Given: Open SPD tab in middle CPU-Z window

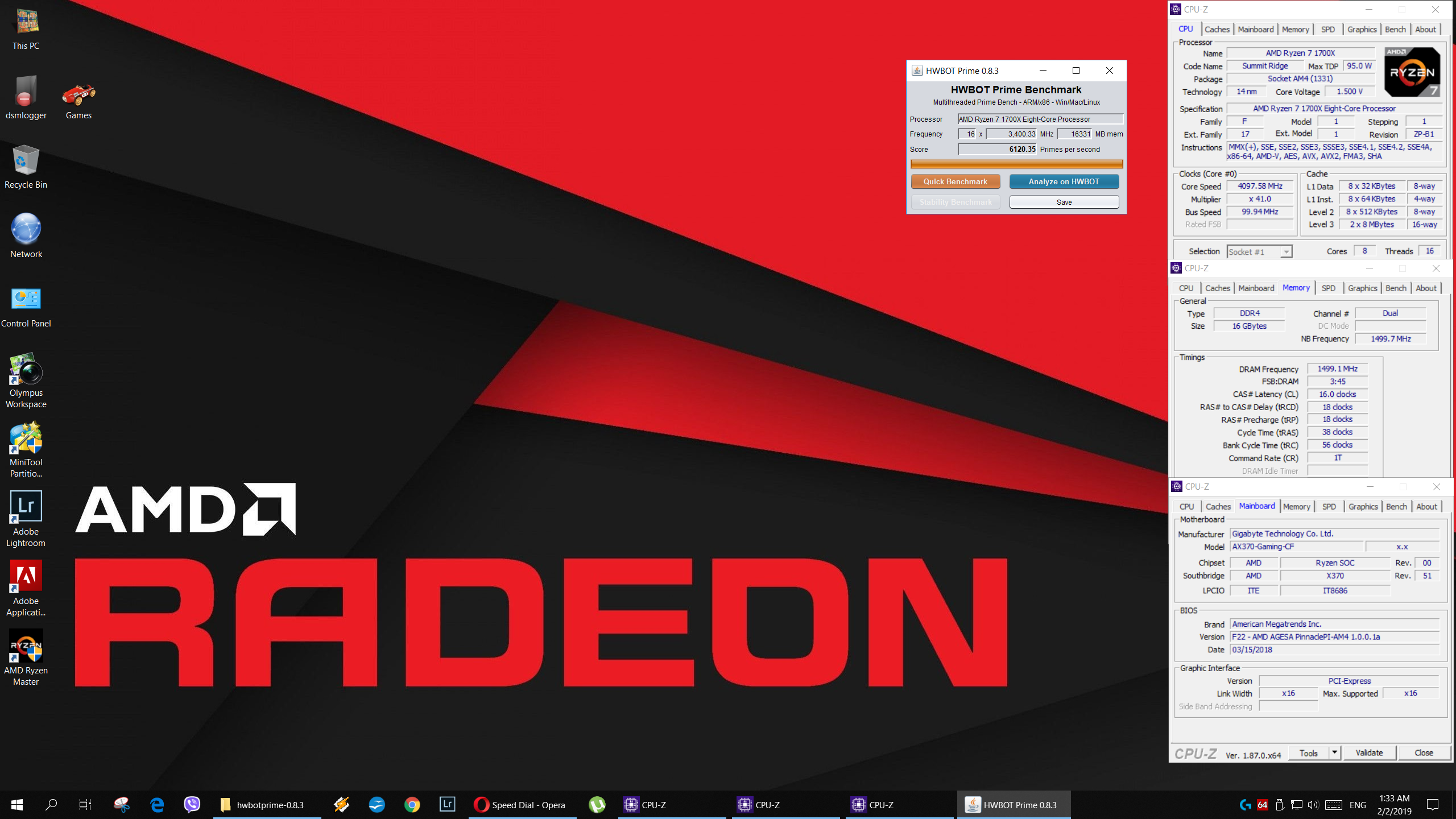Looking at the screenshot, I should 1329,288.
